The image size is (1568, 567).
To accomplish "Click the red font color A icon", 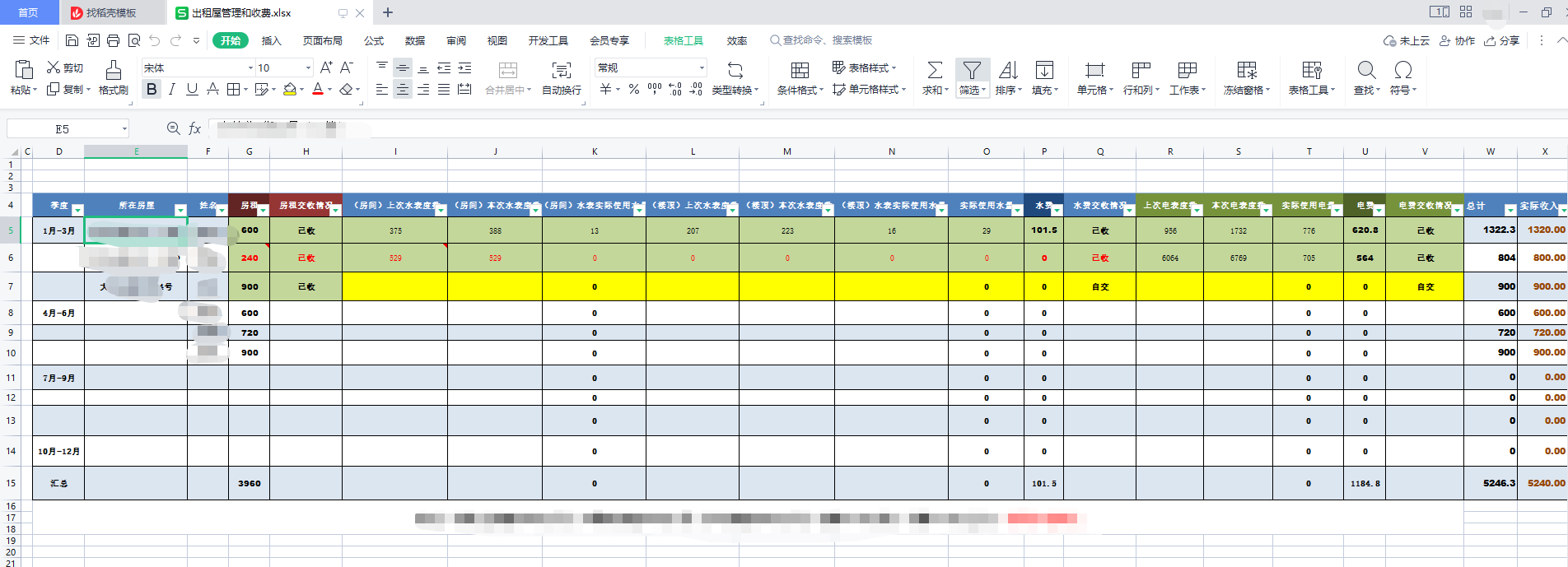I will (x=318, y=89).
